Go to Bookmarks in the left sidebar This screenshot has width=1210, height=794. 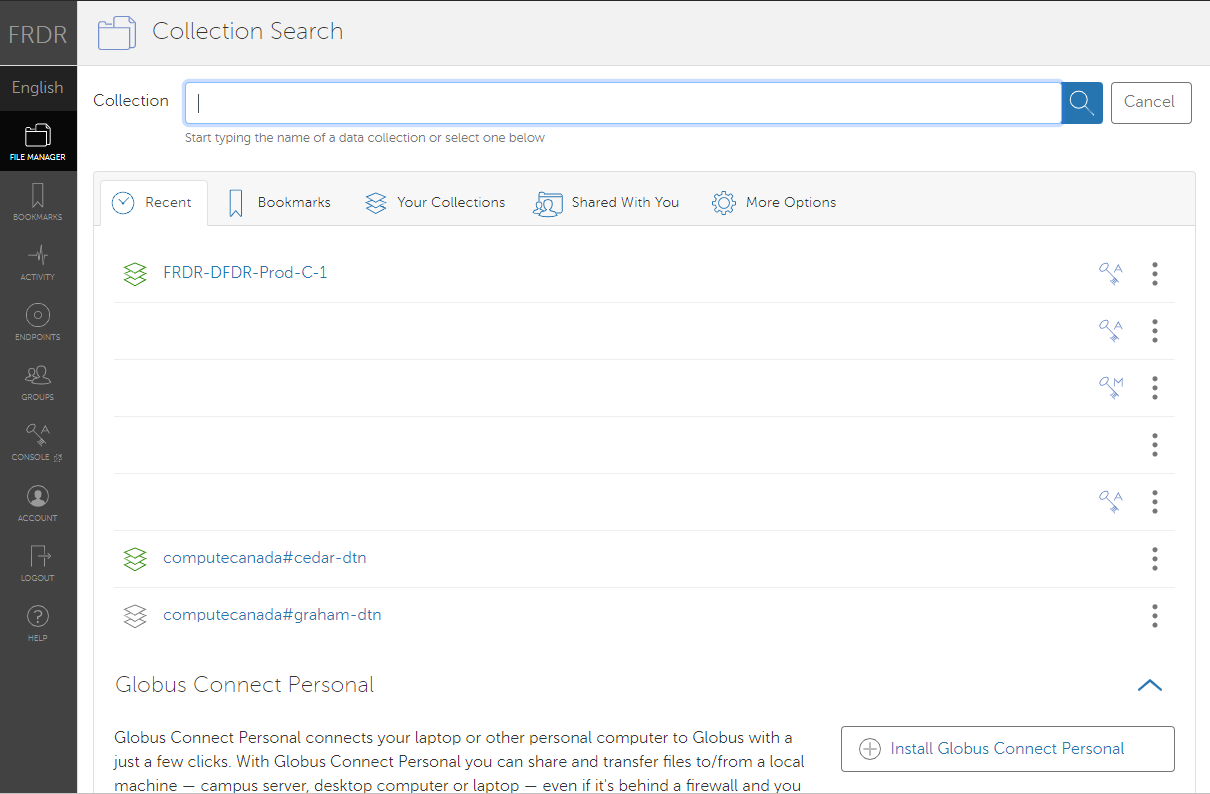point(38,201)
